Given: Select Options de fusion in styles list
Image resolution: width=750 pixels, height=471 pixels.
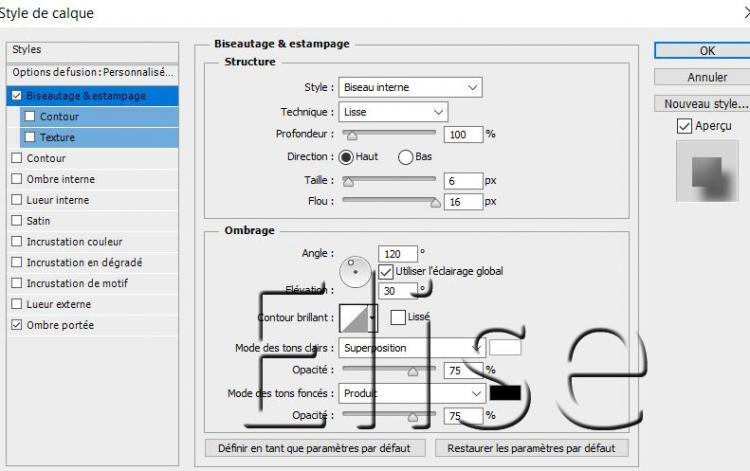Looking at the screenshot, I should point(92,72).
